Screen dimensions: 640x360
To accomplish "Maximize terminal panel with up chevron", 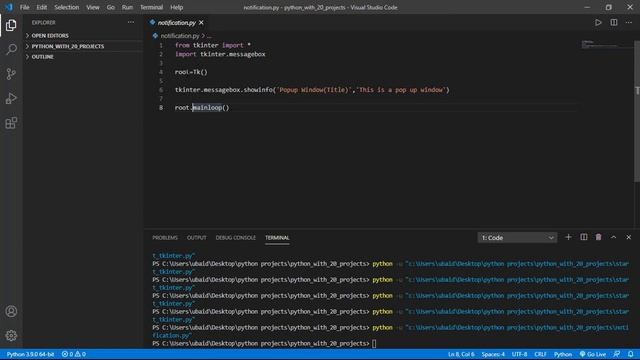I will click(613, 237).
